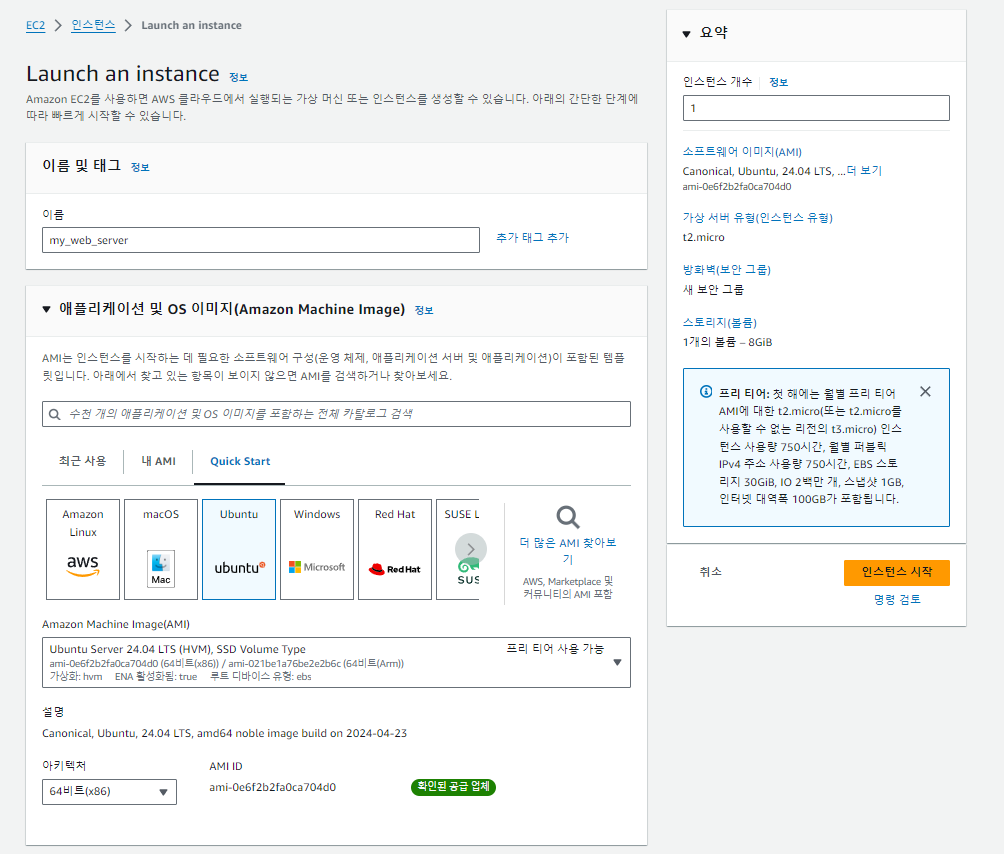Screen dimensions: 1004x854
Task: Go to EC2 in the breadcrumb
Action: pyautogui.click(x=35, y=25)
